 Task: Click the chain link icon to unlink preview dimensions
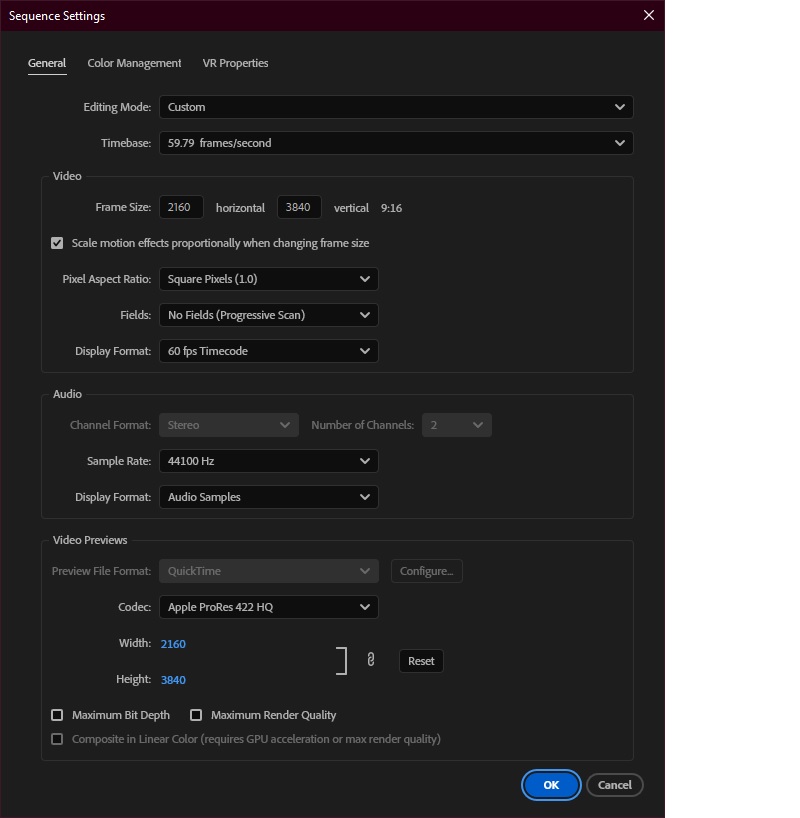(370, 661)
